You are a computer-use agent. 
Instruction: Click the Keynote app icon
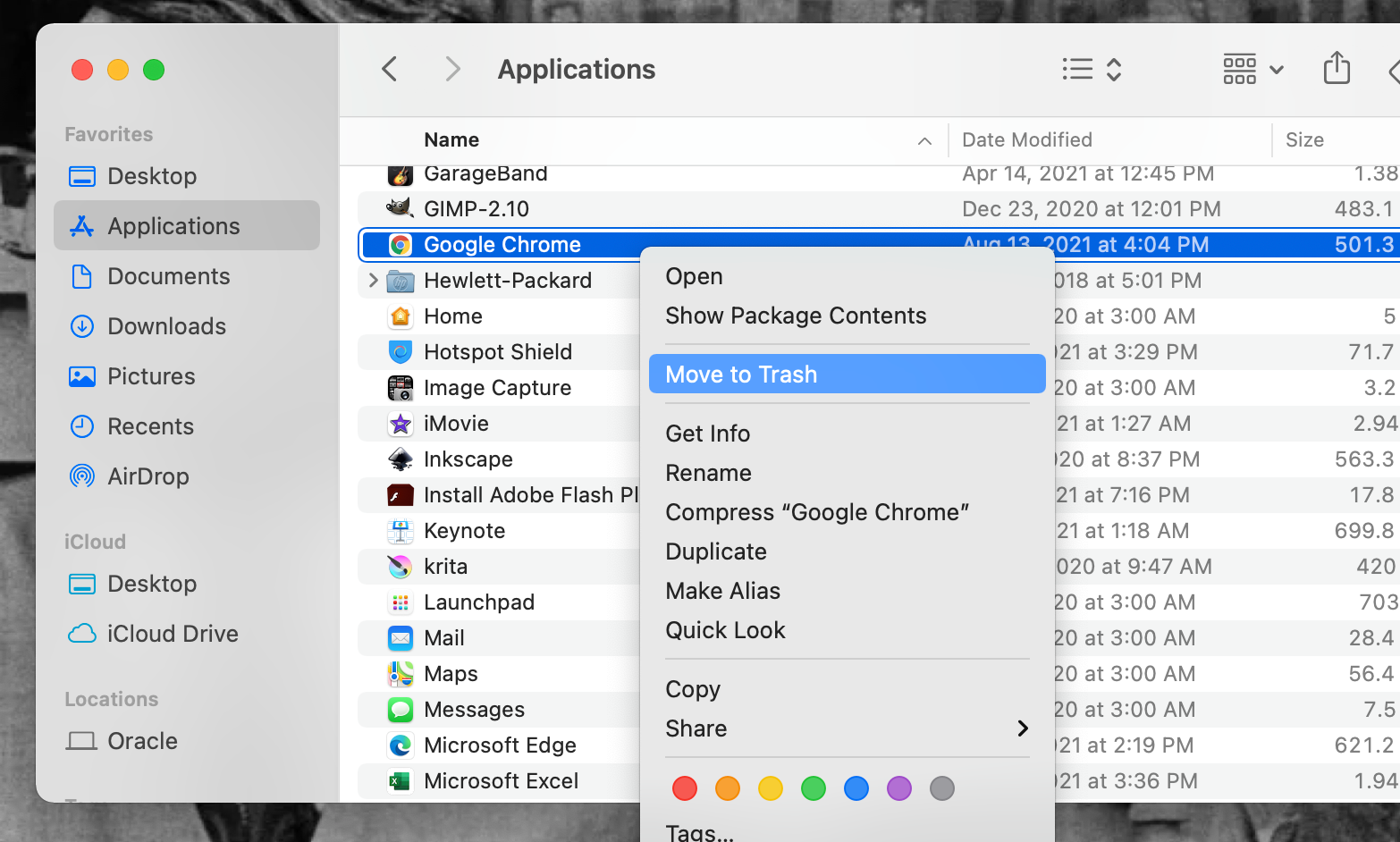(400, 530)
